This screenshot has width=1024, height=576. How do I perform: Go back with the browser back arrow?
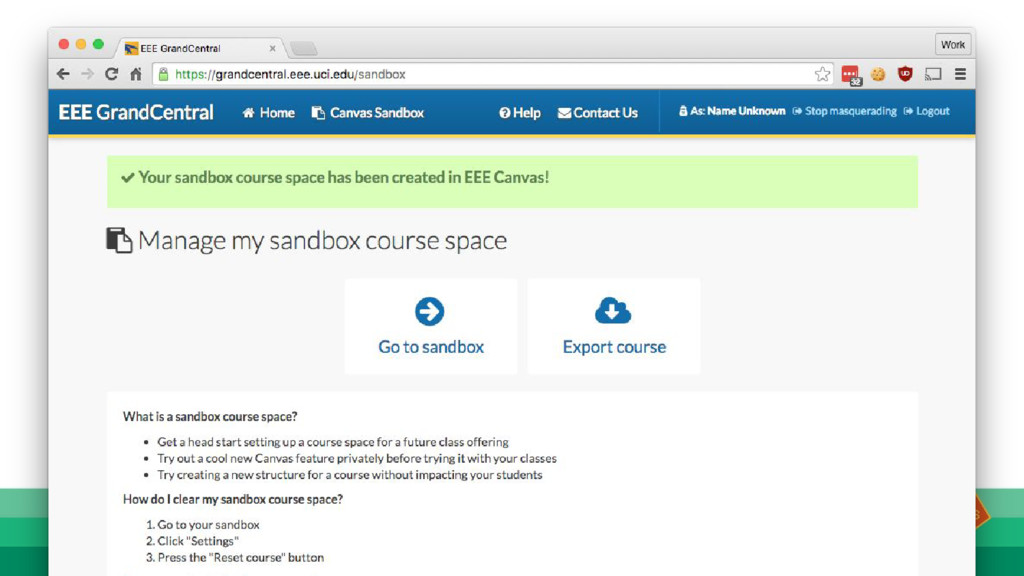(x=63, y=74)
